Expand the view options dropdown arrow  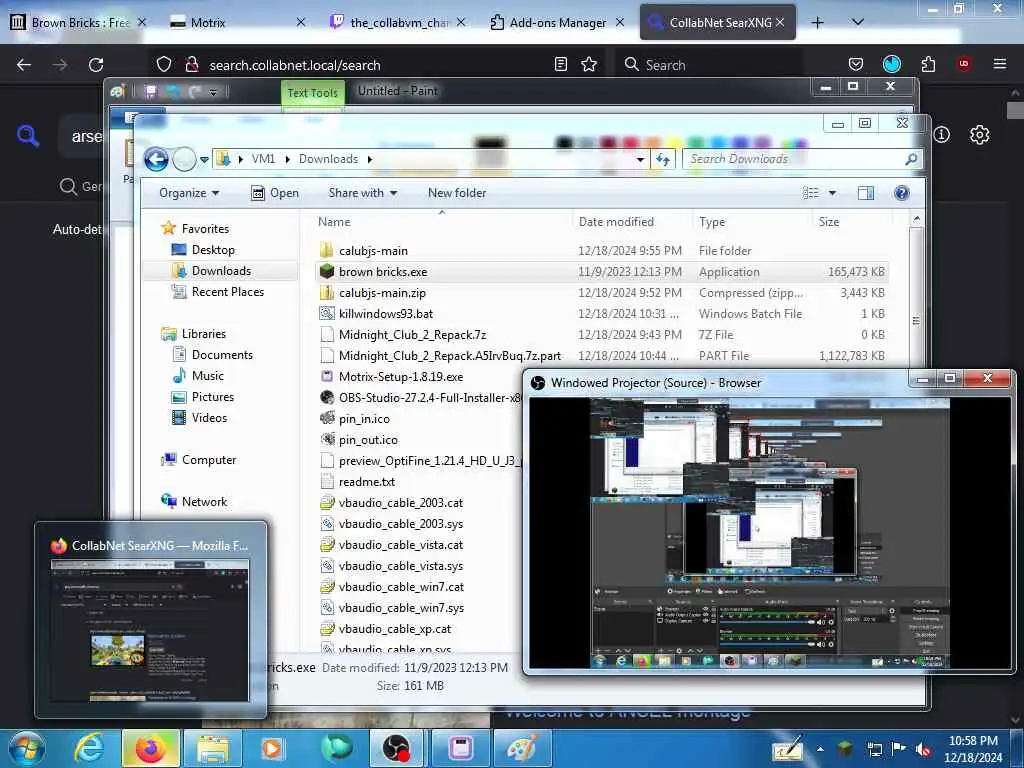pyautogui.click(x=832, y=193)
